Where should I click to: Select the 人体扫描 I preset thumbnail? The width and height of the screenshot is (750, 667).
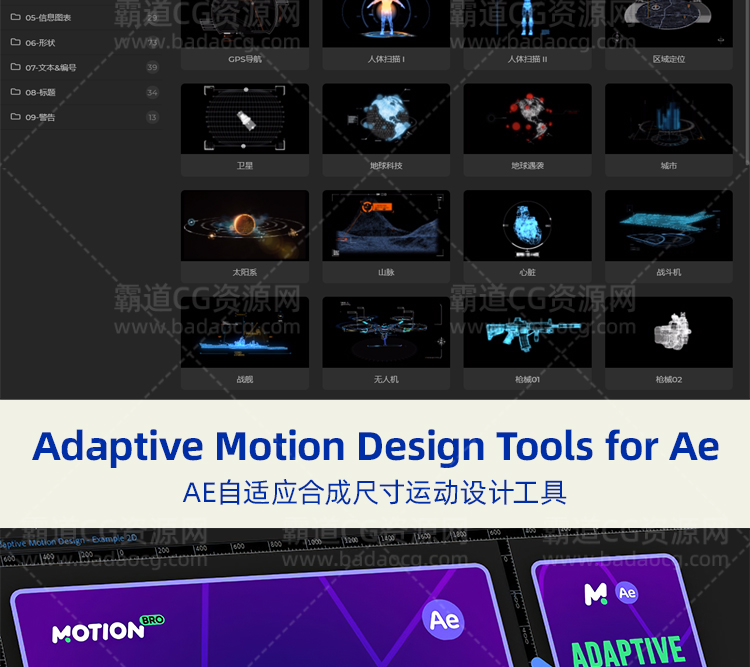click(386, 23)
